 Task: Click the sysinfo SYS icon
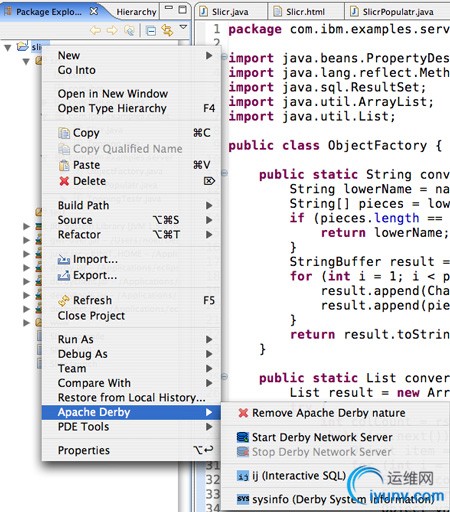click(x=243, y=499)
